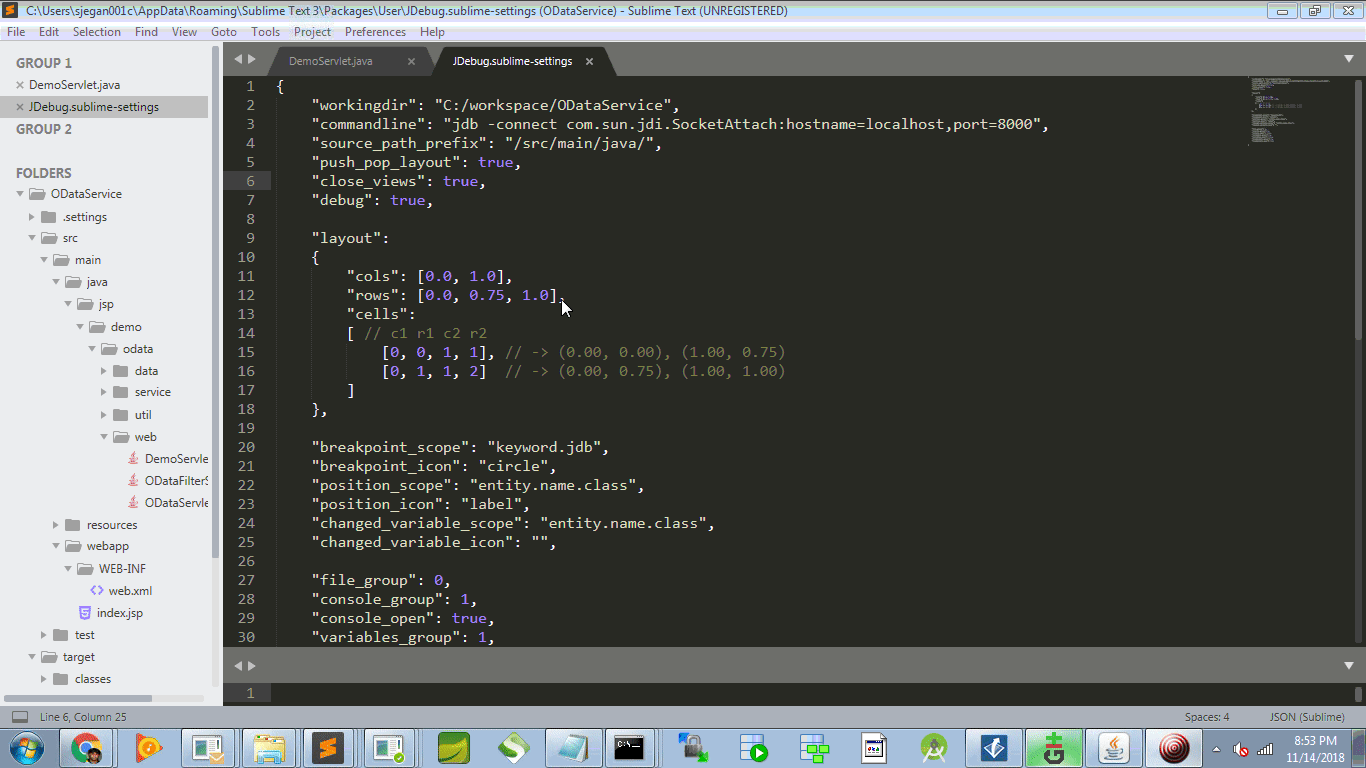Expand the util folder

[x=104, y=414]
